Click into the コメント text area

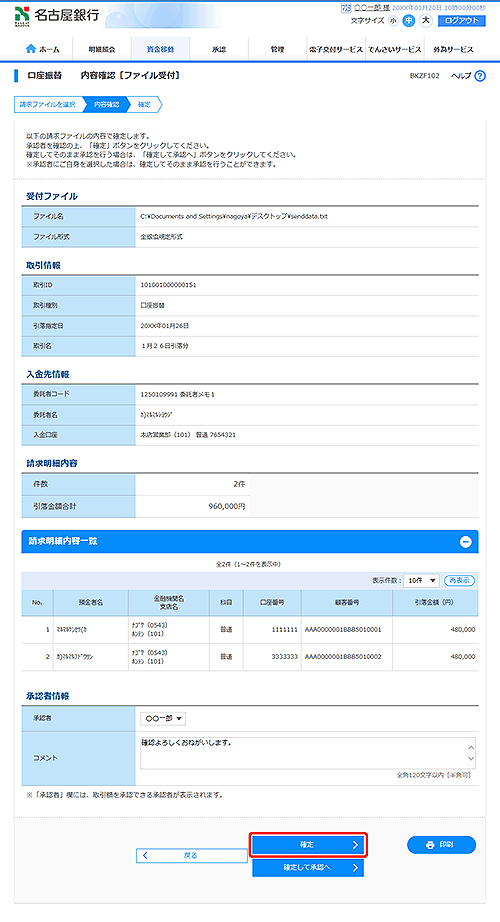[303, 753]
